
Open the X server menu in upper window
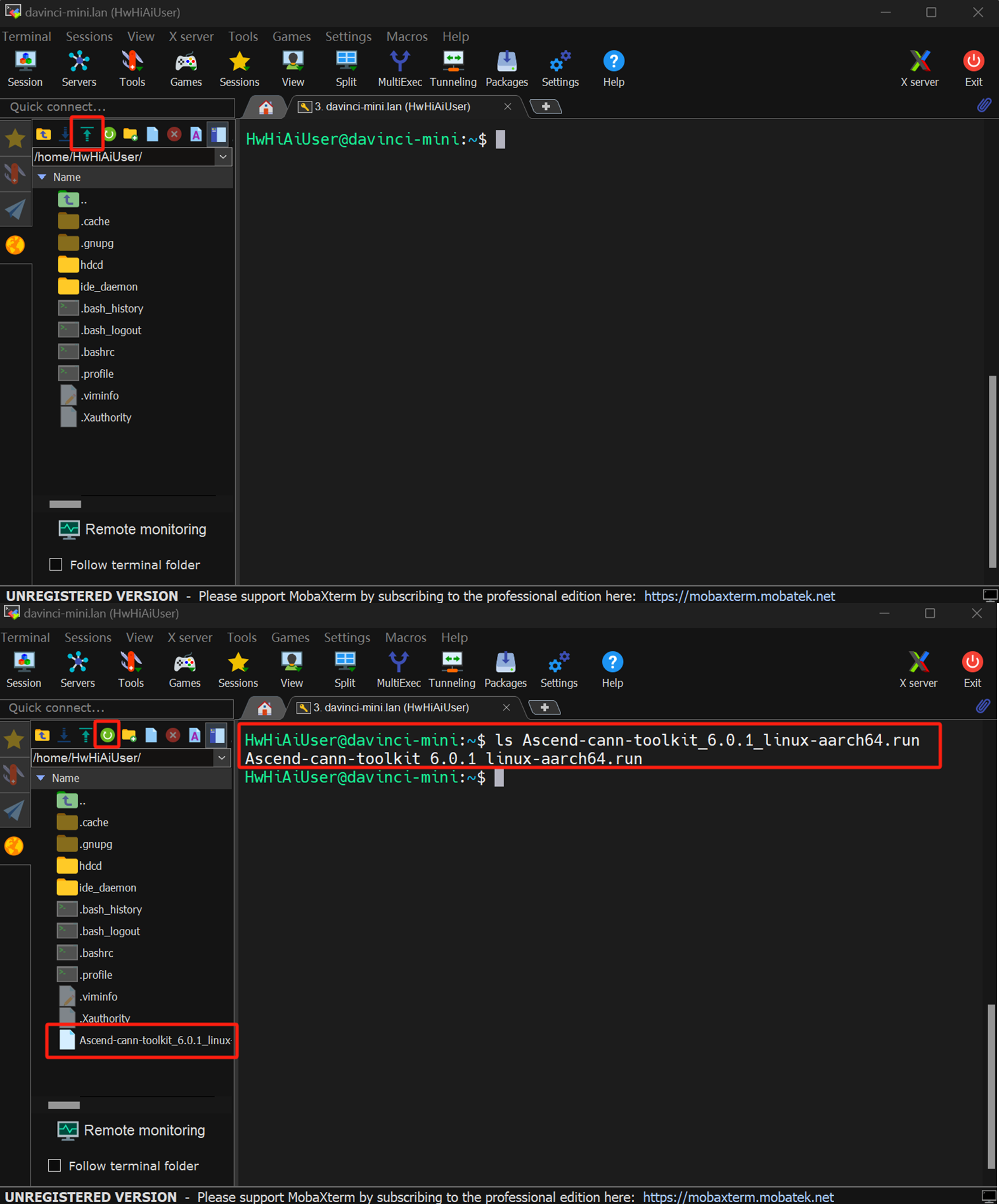point(191,36)
